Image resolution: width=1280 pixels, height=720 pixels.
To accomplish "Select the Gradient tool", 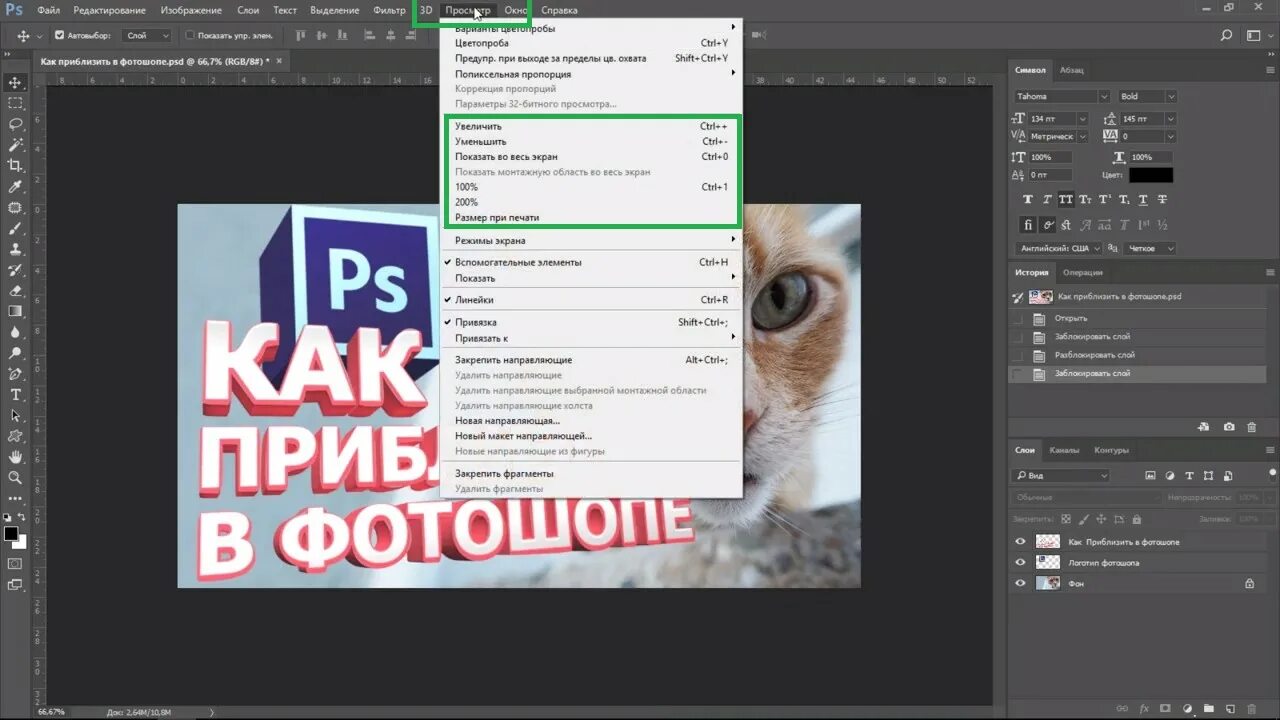I will pyautogui.click(x=15, y=311).
